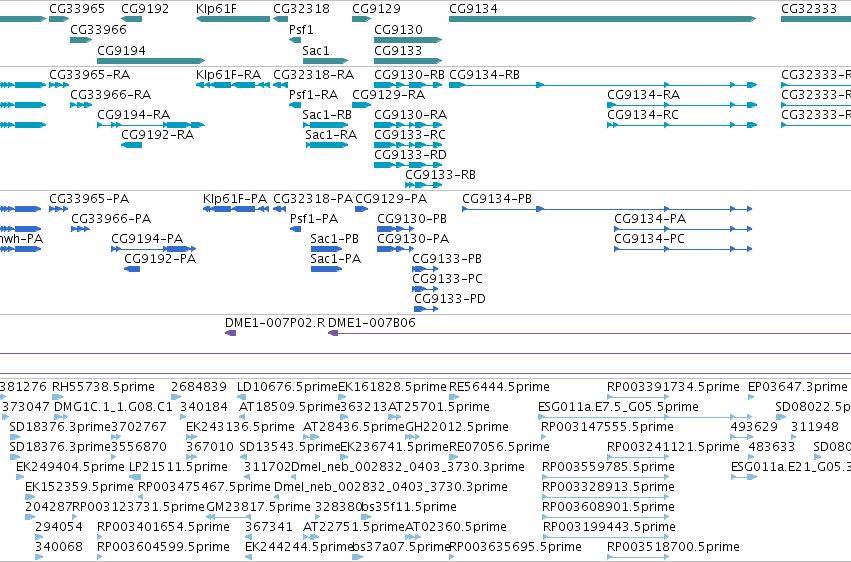Open transcript Sac1-RB label

(x=327, y=114)
